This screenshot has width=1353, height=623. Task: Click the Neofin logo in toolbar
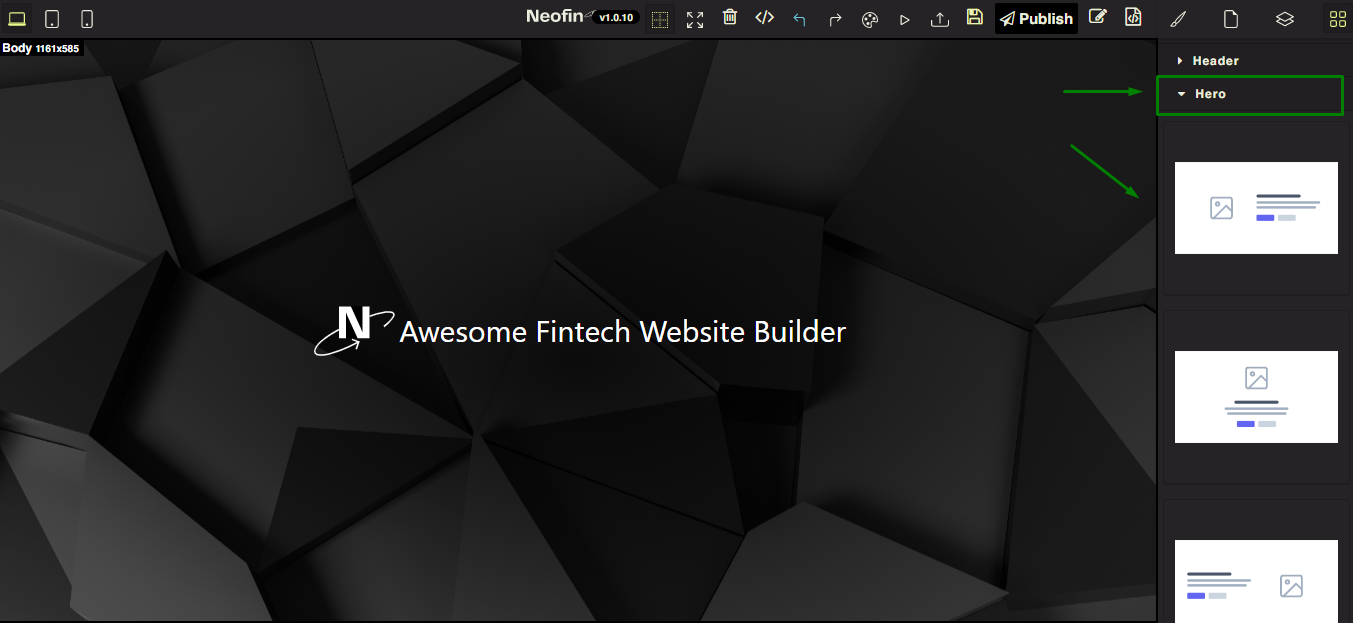(x=560, y=17)
